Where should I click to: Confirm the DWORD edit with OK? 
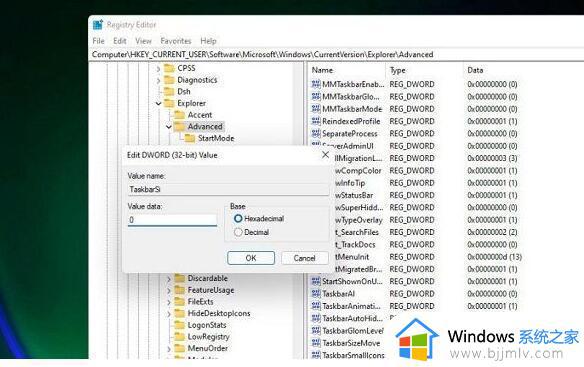(251, 258)
